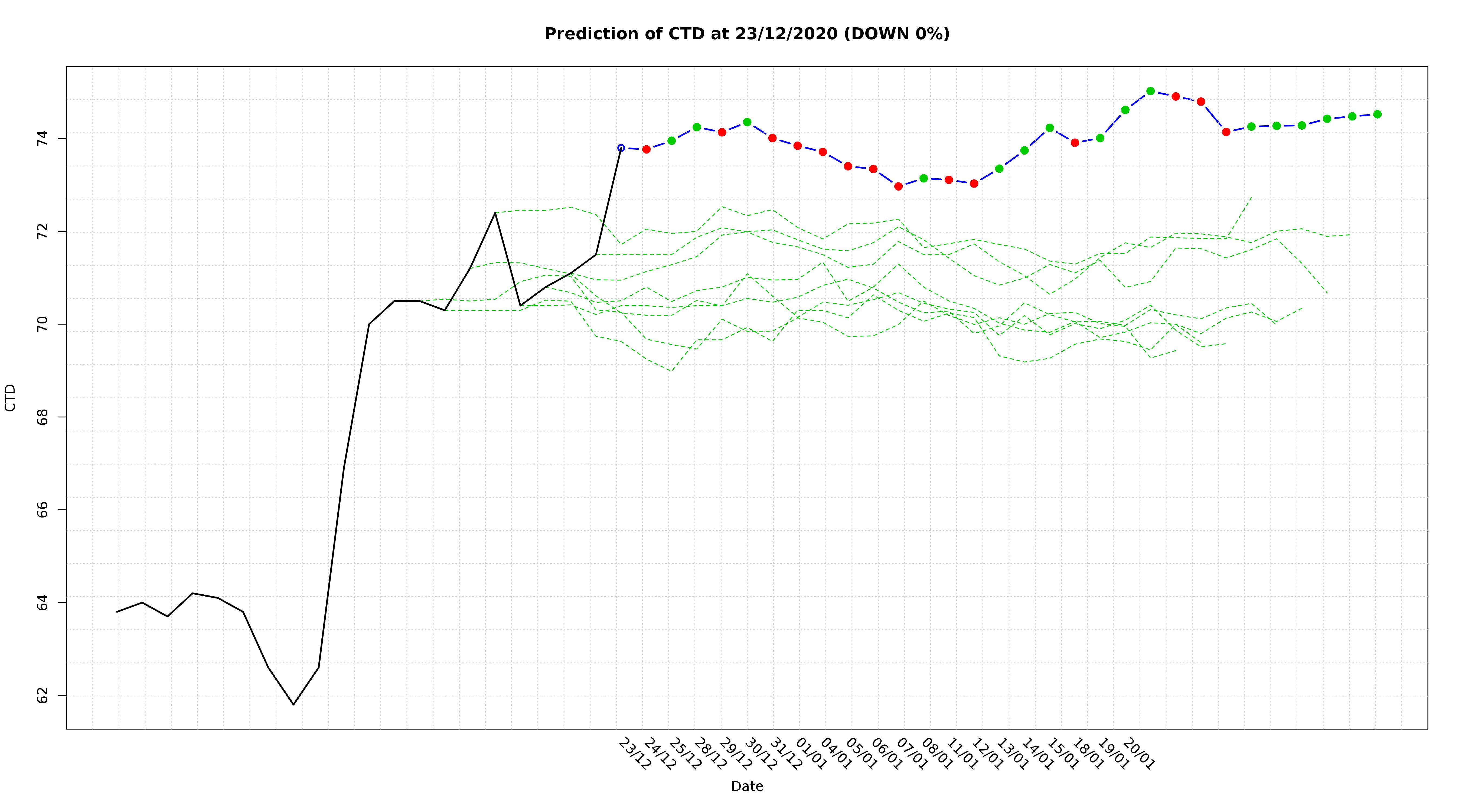Click the 'CTD' y-axis title
Viewport: 1462px width, 812px height.
[10, 398]
